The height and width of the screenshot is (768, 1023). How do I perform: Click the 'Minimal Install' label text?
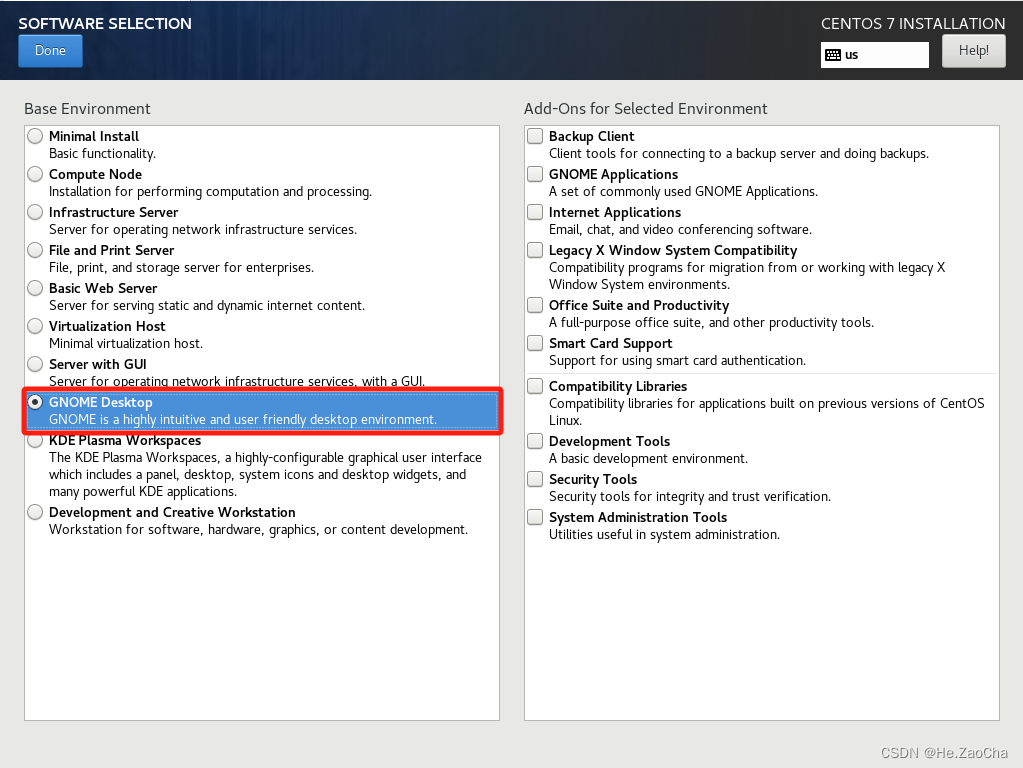tap(94, 136)
